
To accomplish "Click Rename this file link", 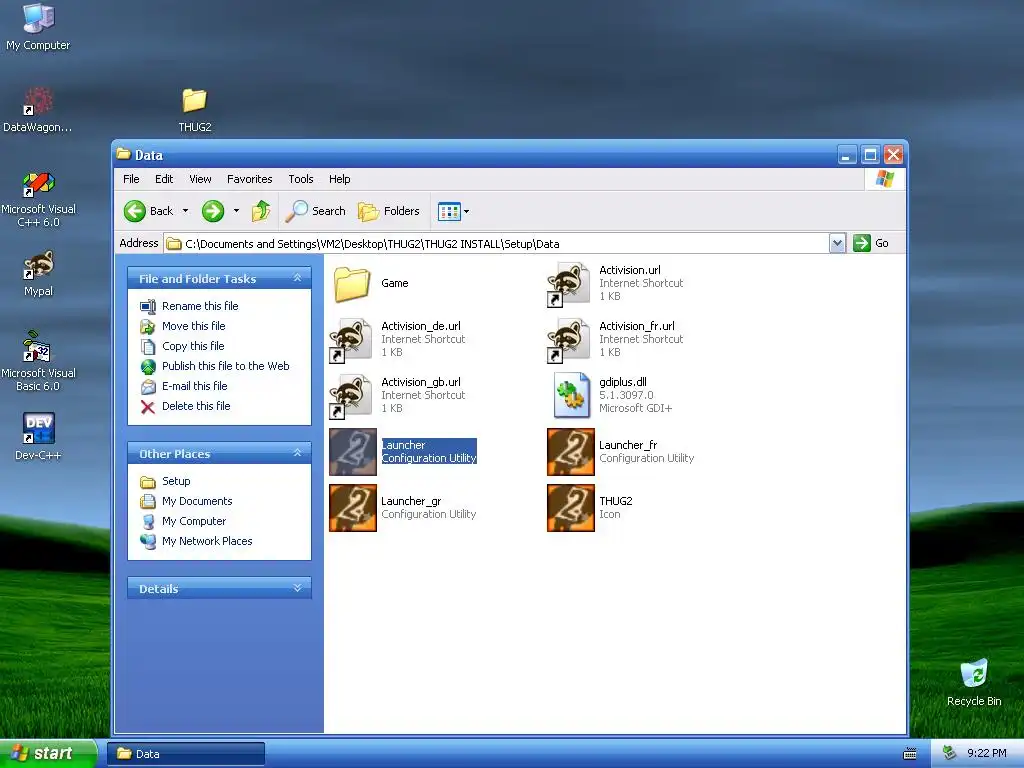I will point(200,306).
